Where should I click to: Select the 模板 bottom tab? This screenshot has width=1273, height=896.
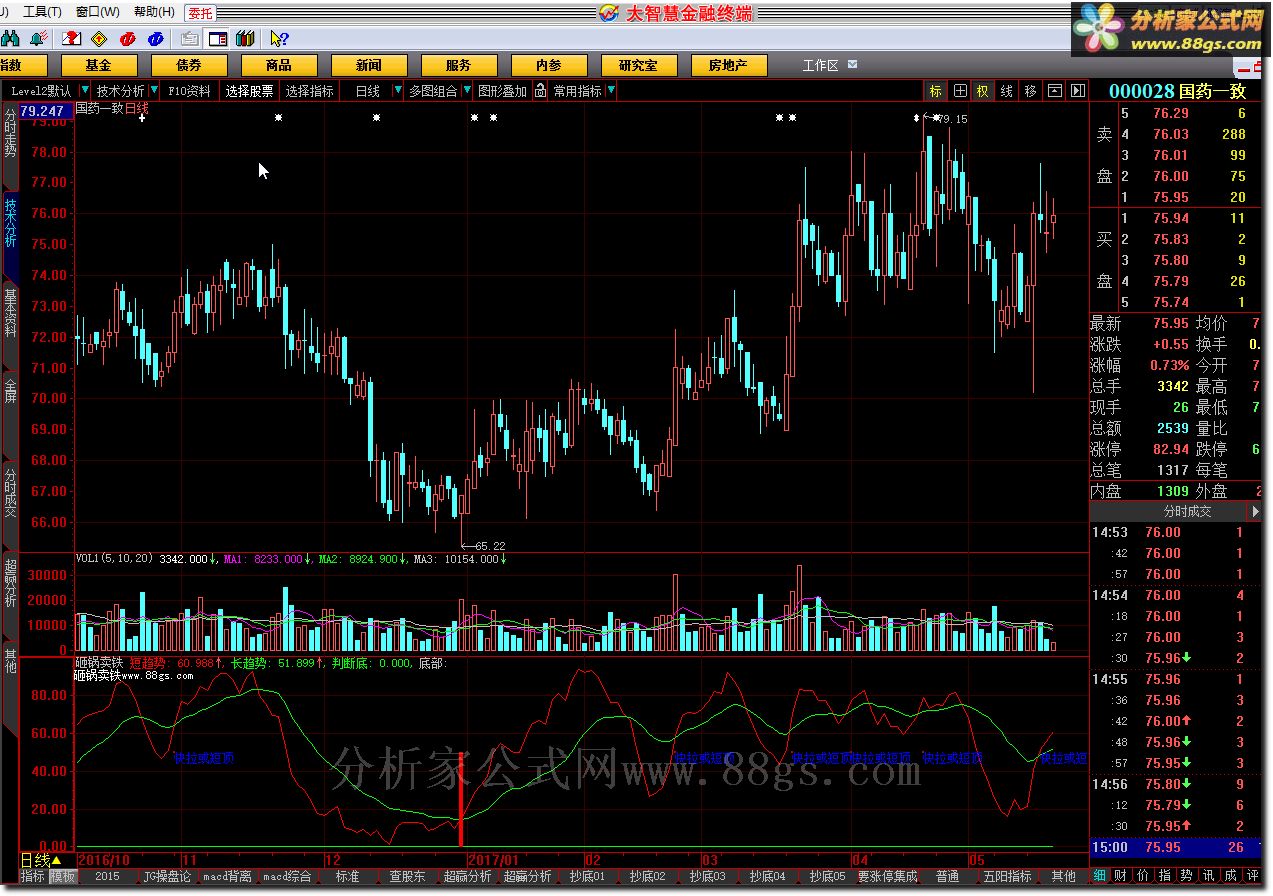(x=64, y=876)
